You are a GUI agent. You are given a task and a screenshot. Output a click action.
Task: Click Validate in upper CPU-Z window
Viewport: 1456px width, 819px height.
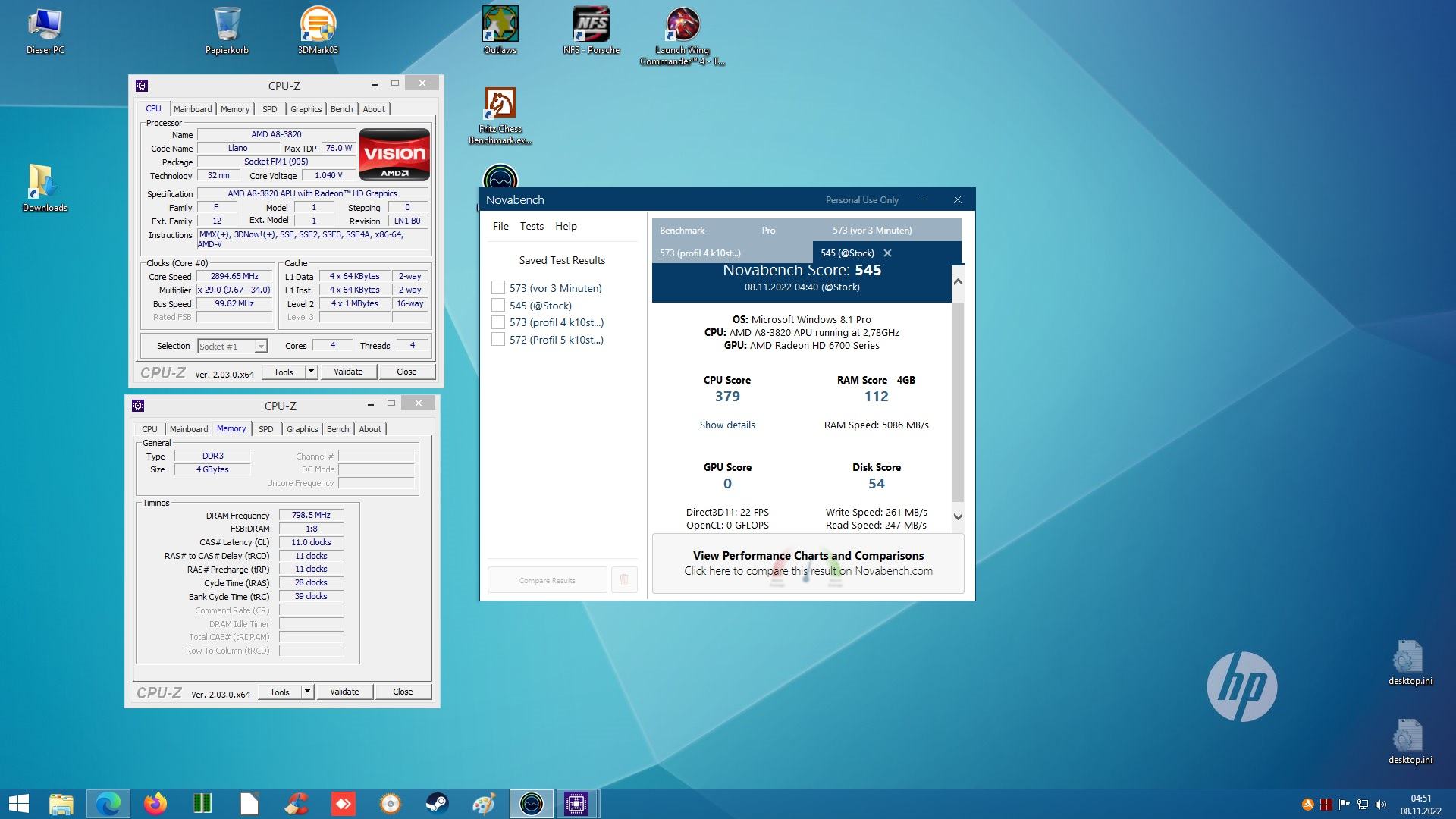click(348, 372)
